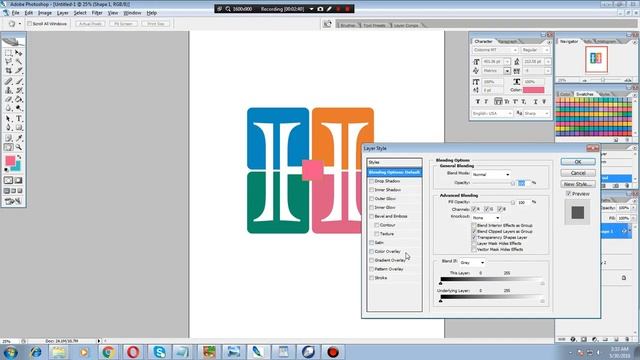Select the Rectangular Marquee tool
This screenshot has height=360, width=640.
click(9, 53)
